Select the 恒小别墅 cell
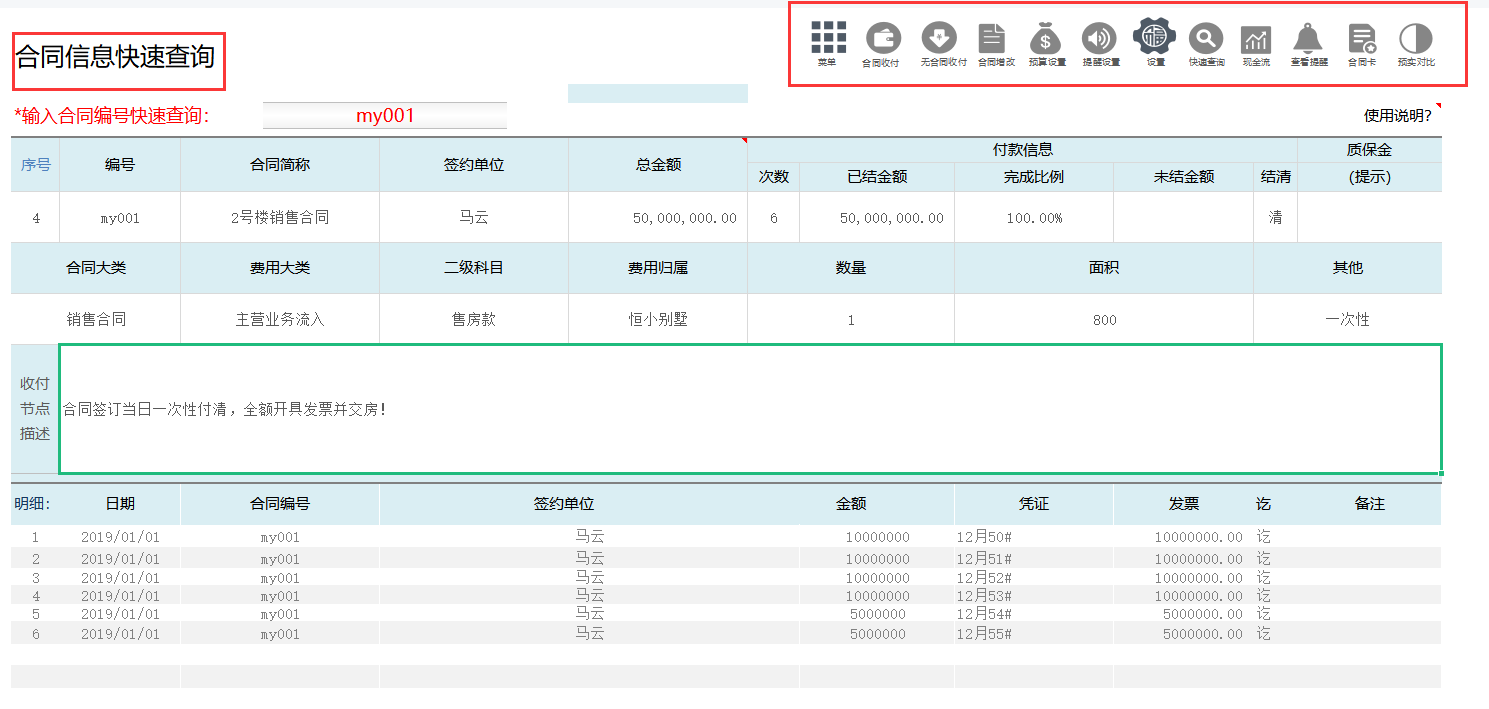Screen dimensions: 1489x709 pyautogui.click(x=658, y=320)
